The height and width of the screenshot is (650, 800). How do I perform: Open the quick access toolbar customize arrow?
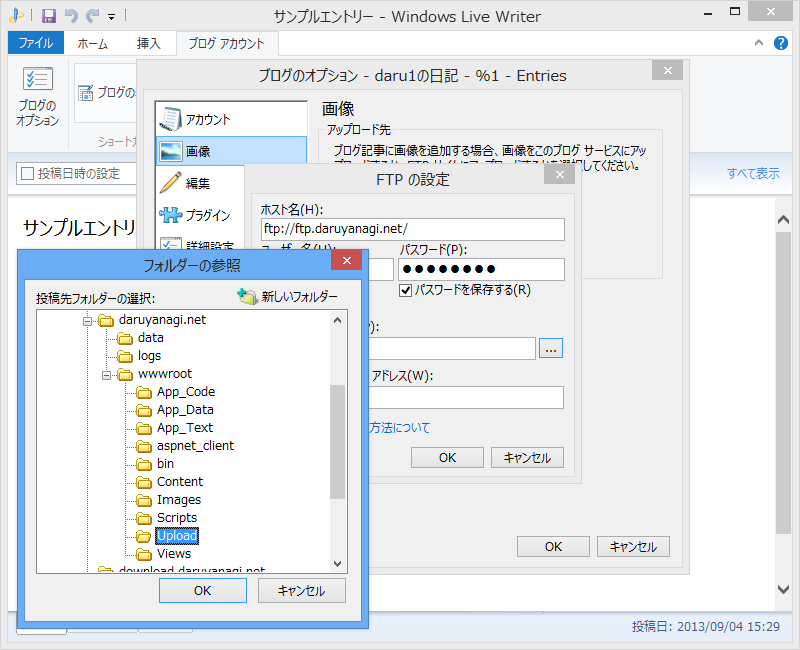point(111,17)
